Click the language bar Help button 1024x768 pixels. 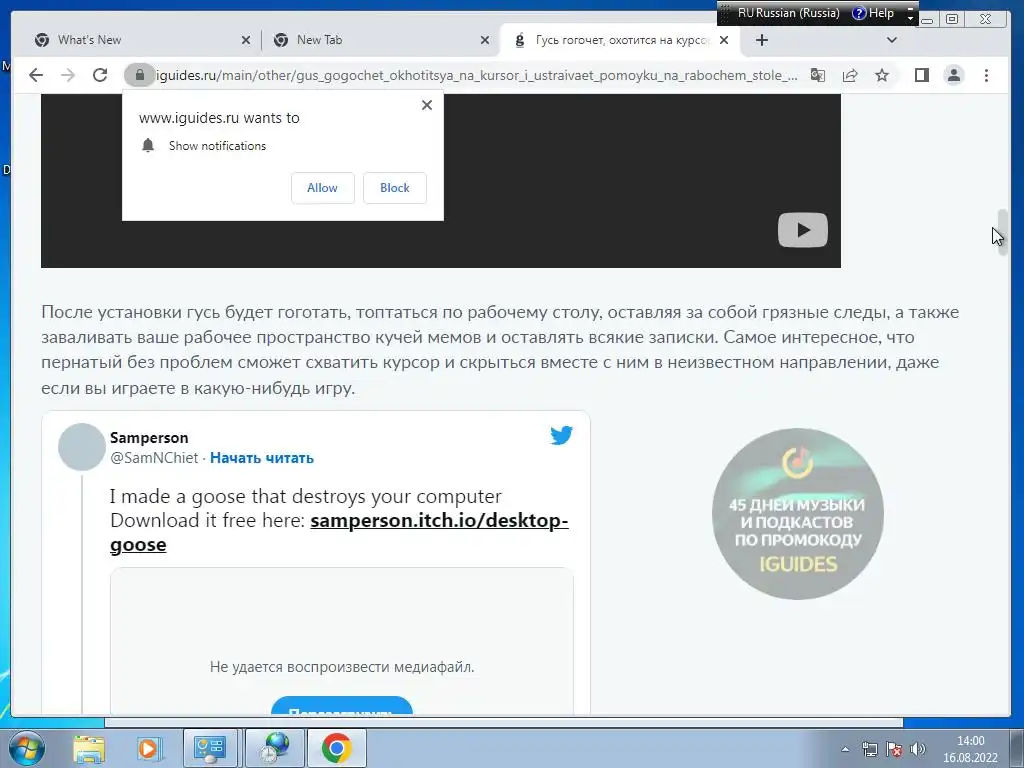[873, 13]
